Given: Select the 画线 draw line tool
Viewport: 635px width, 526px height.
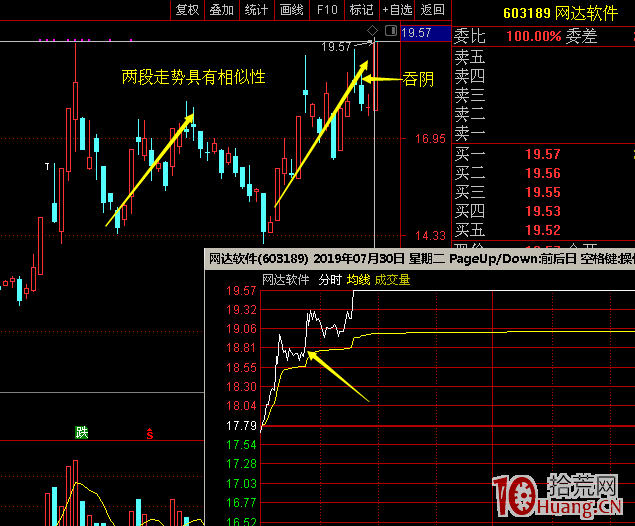Looking at the screenshot, I should pyautogui.click(x=292, y=9).
